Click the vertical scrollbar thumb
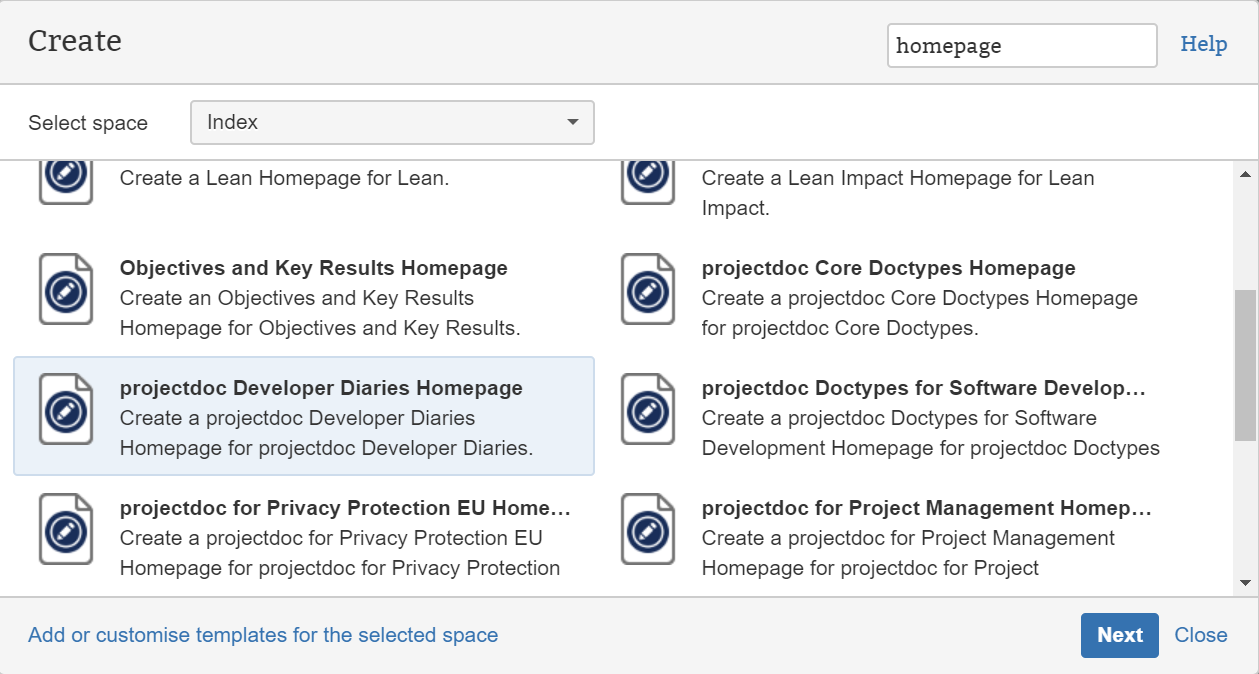 point(1245,365)
